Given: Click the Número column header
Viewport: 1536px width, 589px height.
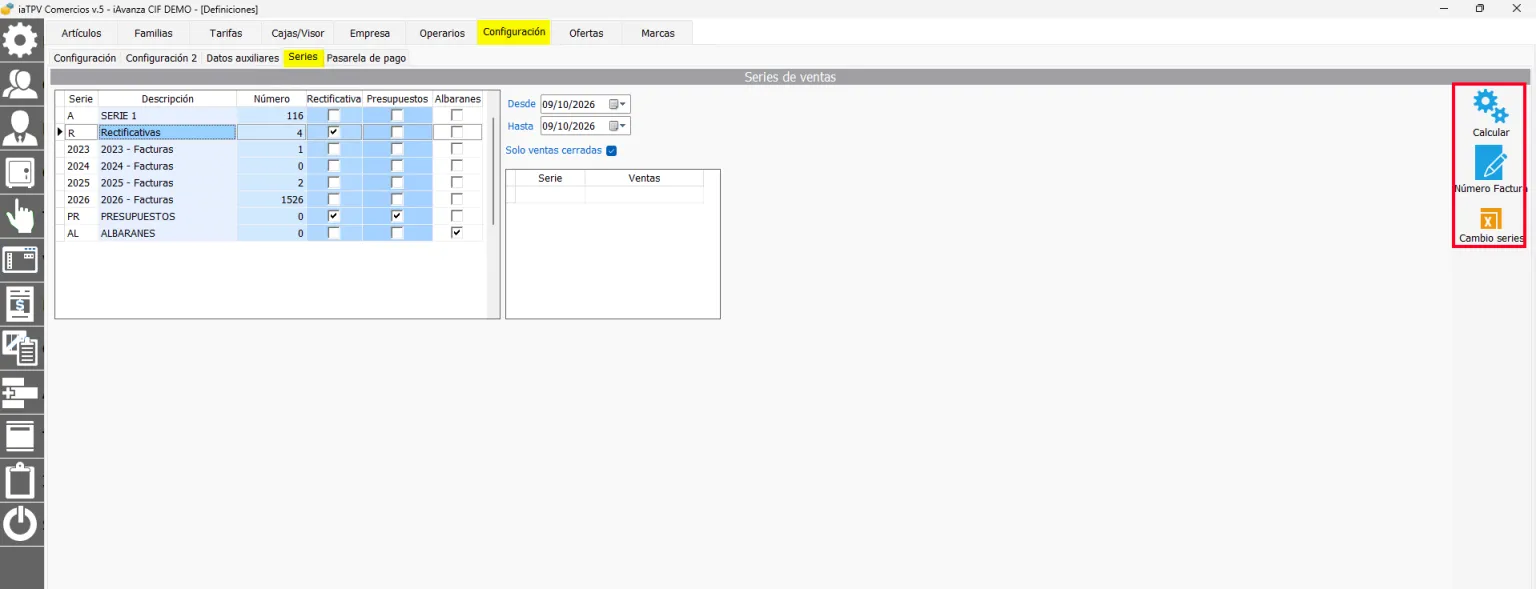Looking at the screenshot, I should coord(271,99).
